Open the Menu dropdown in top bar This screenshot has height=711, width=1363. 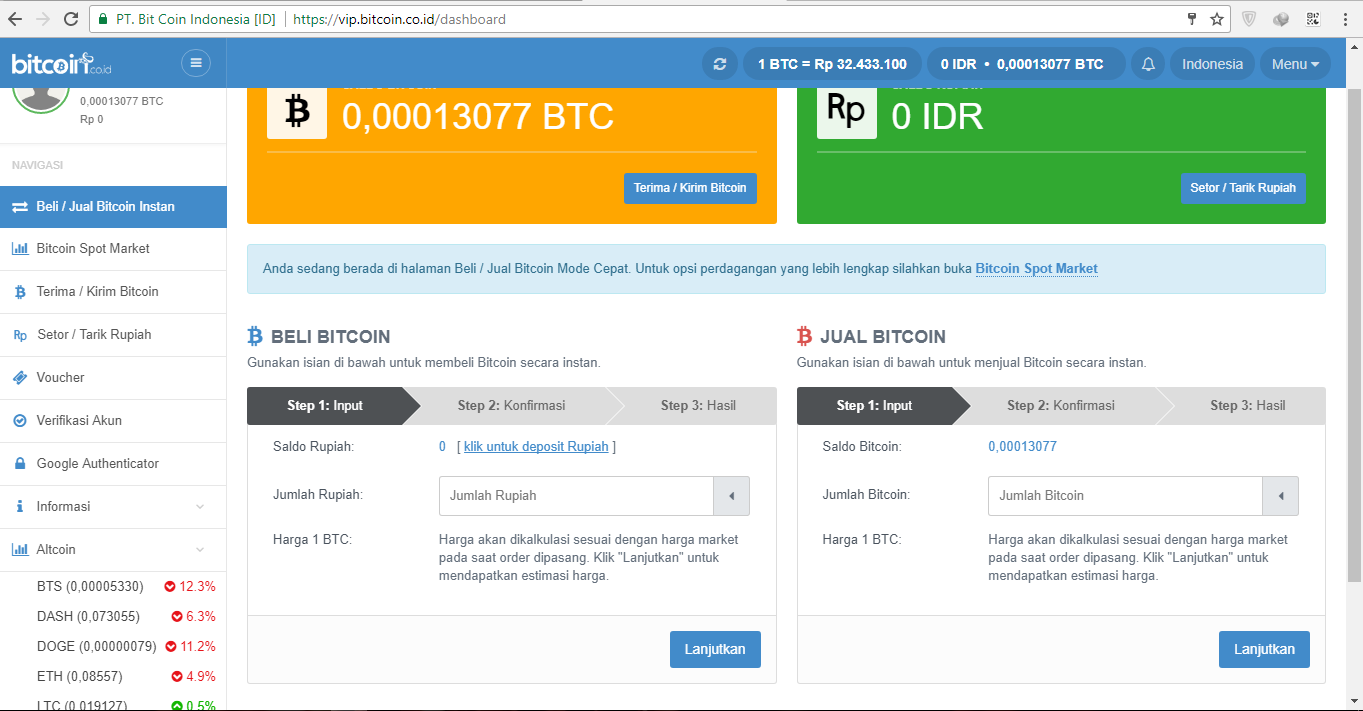tap(1295, 64)
